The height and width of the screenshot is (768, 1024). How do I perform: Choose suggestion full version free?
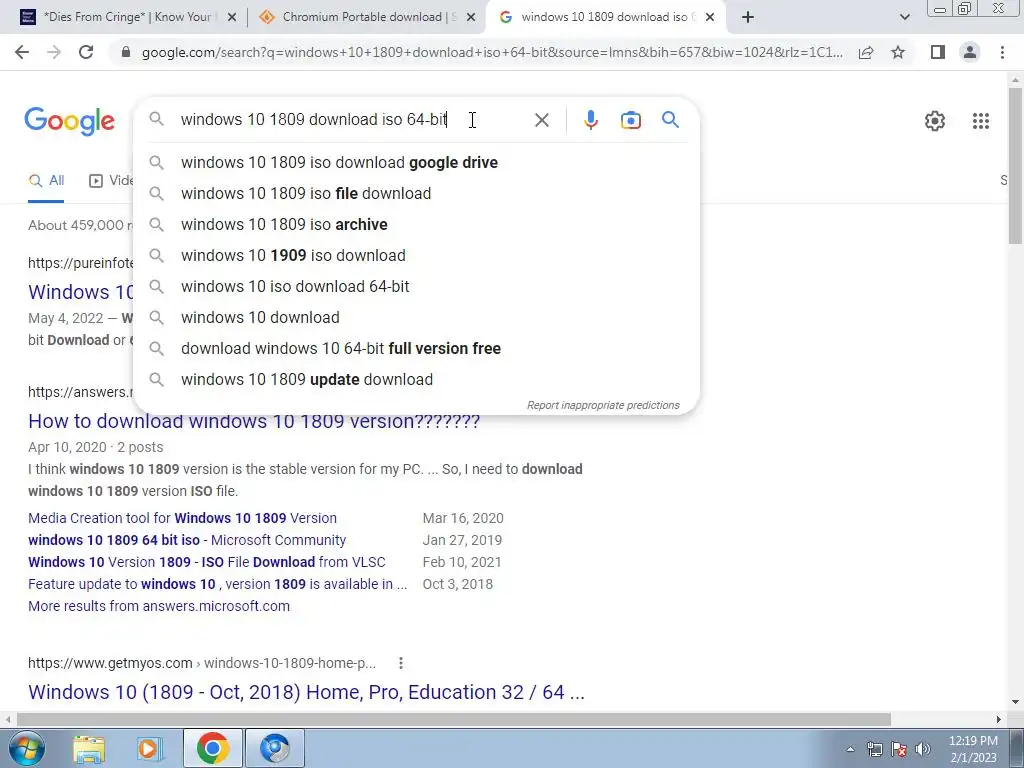pyautogui.click(x=416, y=348)
